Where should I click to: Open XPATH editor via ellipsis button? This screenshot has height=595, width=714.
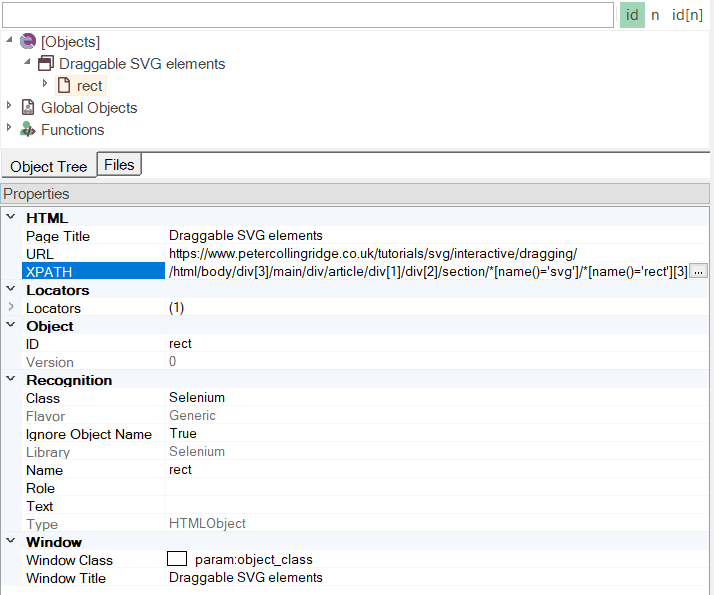(x=699, y=272)
